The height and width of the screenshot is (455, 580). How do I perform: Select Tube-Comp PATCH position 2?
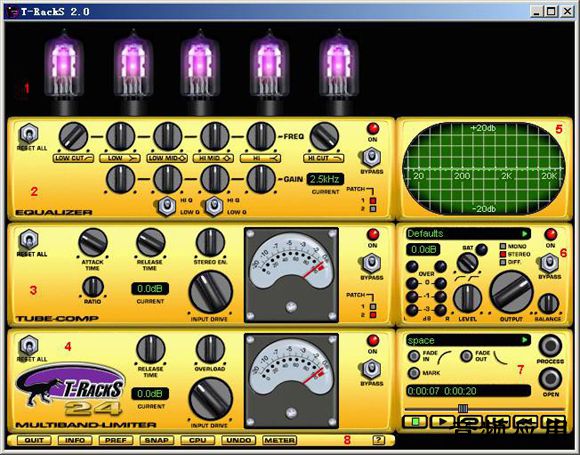(373, 315)
